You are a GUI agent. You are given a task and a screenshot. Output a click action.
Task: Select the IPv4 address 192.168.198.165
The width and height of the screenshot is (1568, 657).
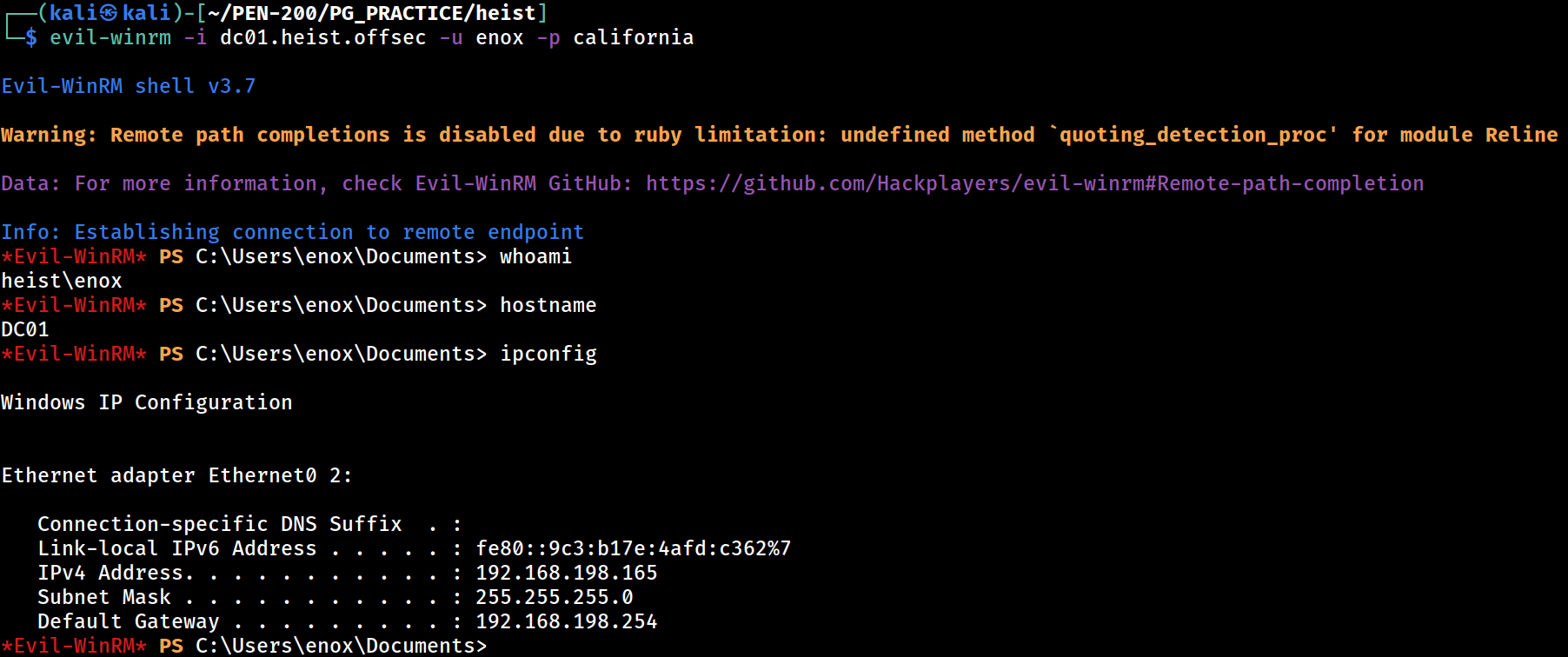(x=567, y=573)
